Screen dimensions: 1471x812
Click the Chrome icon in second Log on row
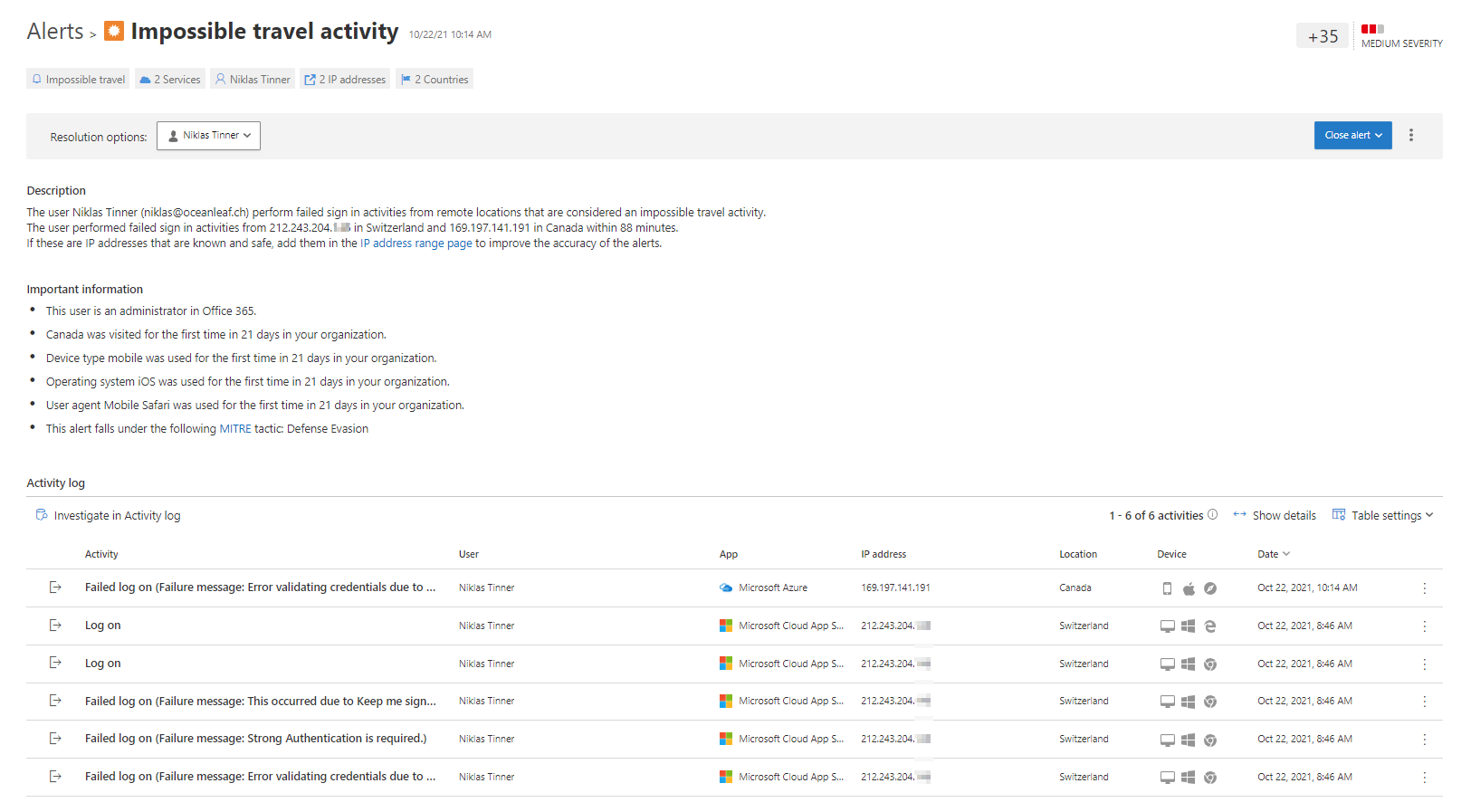pyautogui.click(x=1210, y=664)
